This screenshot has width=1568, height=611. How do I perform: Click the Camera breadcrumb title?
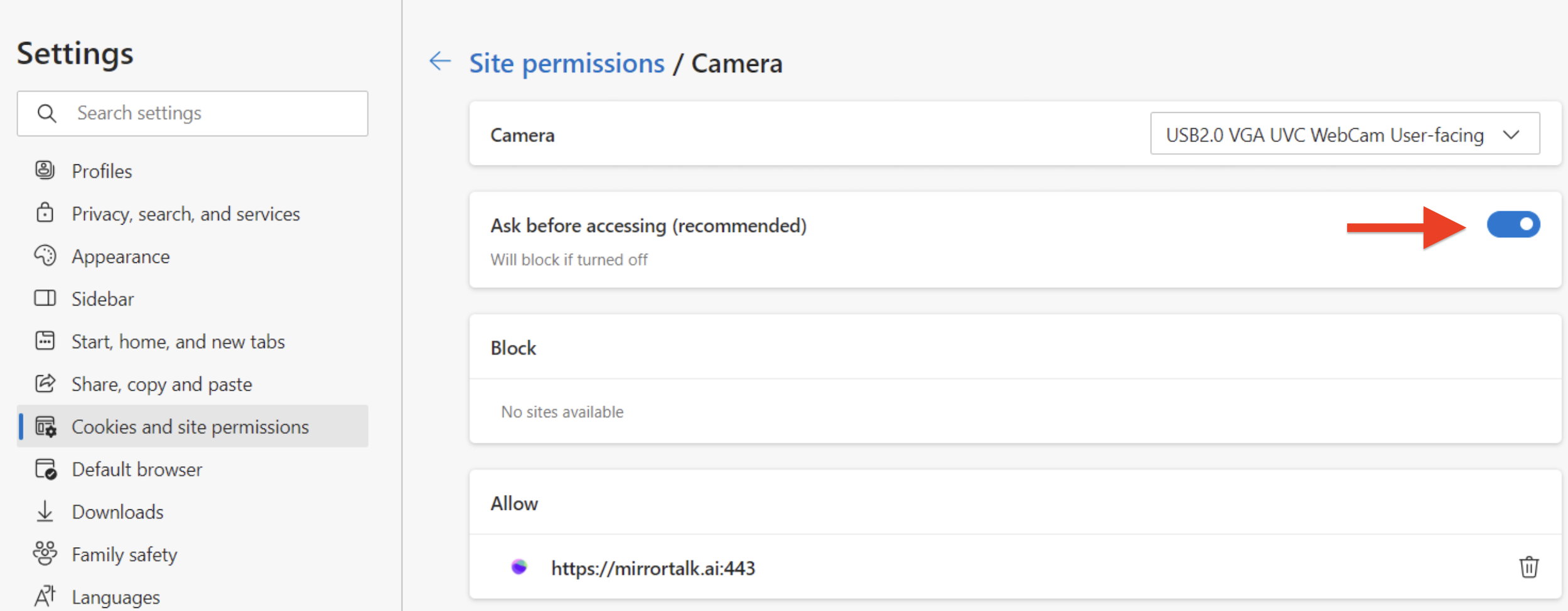coord(737,63)
